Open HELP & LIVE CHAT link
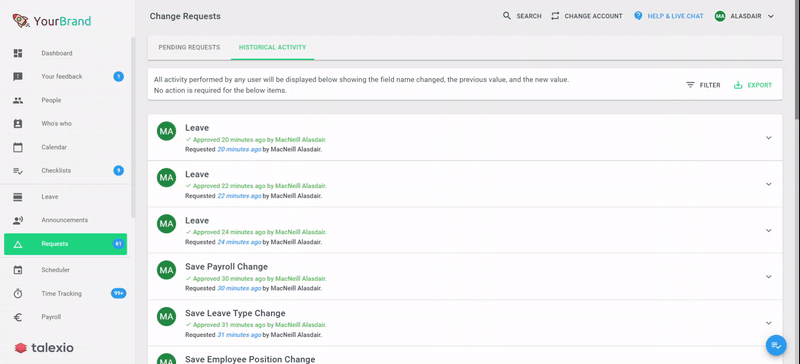The width and height of the screenshot is (800, 364). (676, 16)
